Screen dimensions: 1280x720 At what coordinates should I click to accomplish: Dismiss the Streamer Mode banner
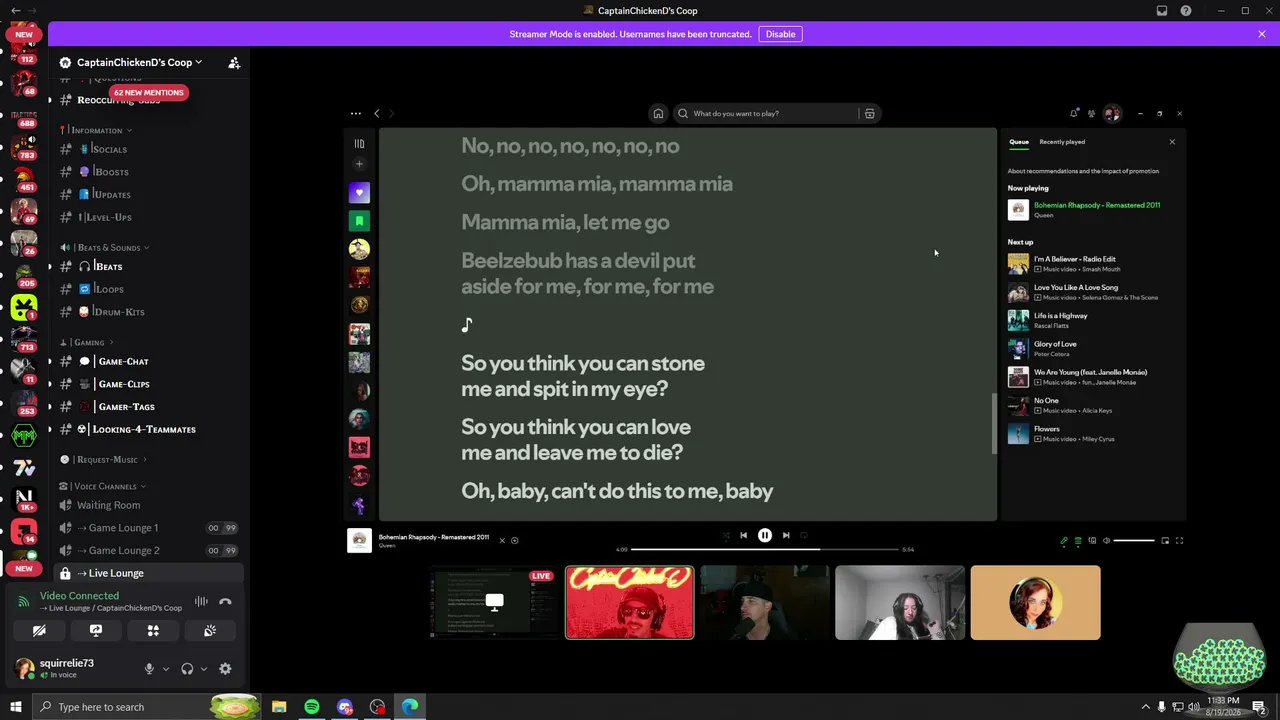[1262, 34]
